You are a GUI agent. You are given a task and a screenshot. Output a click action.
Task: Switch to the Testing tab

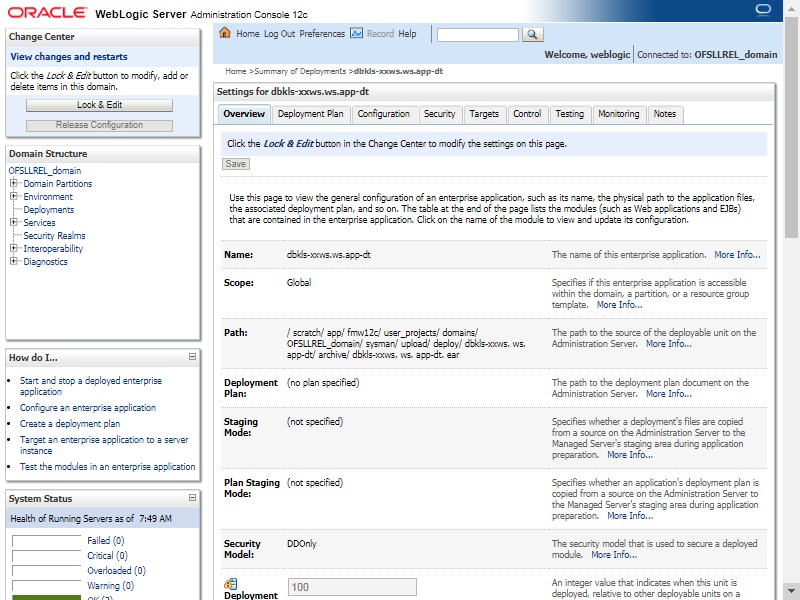click(x=569, y=114)
